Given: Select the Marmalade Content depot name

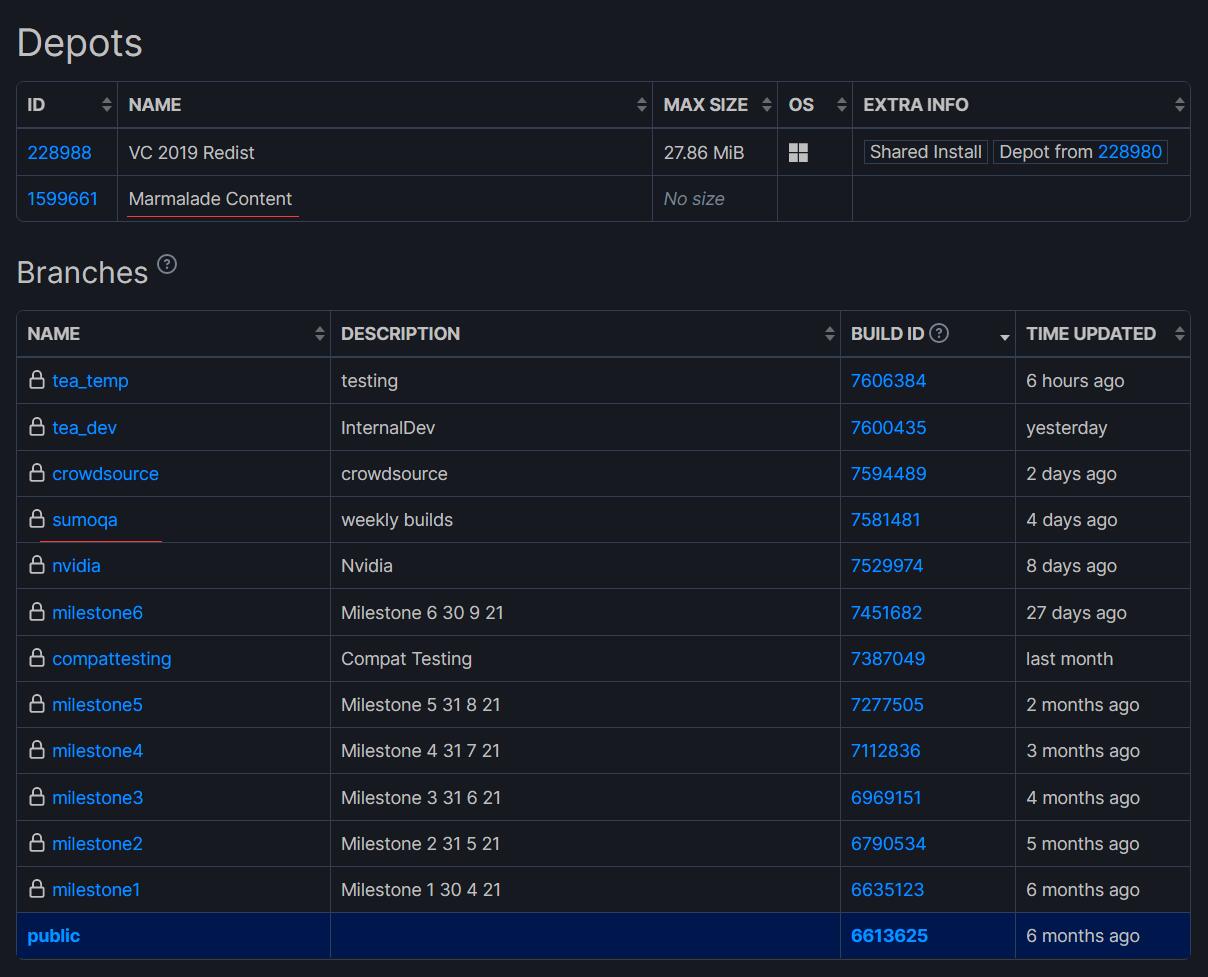Looking at the screenshot, I should (210, 198).
